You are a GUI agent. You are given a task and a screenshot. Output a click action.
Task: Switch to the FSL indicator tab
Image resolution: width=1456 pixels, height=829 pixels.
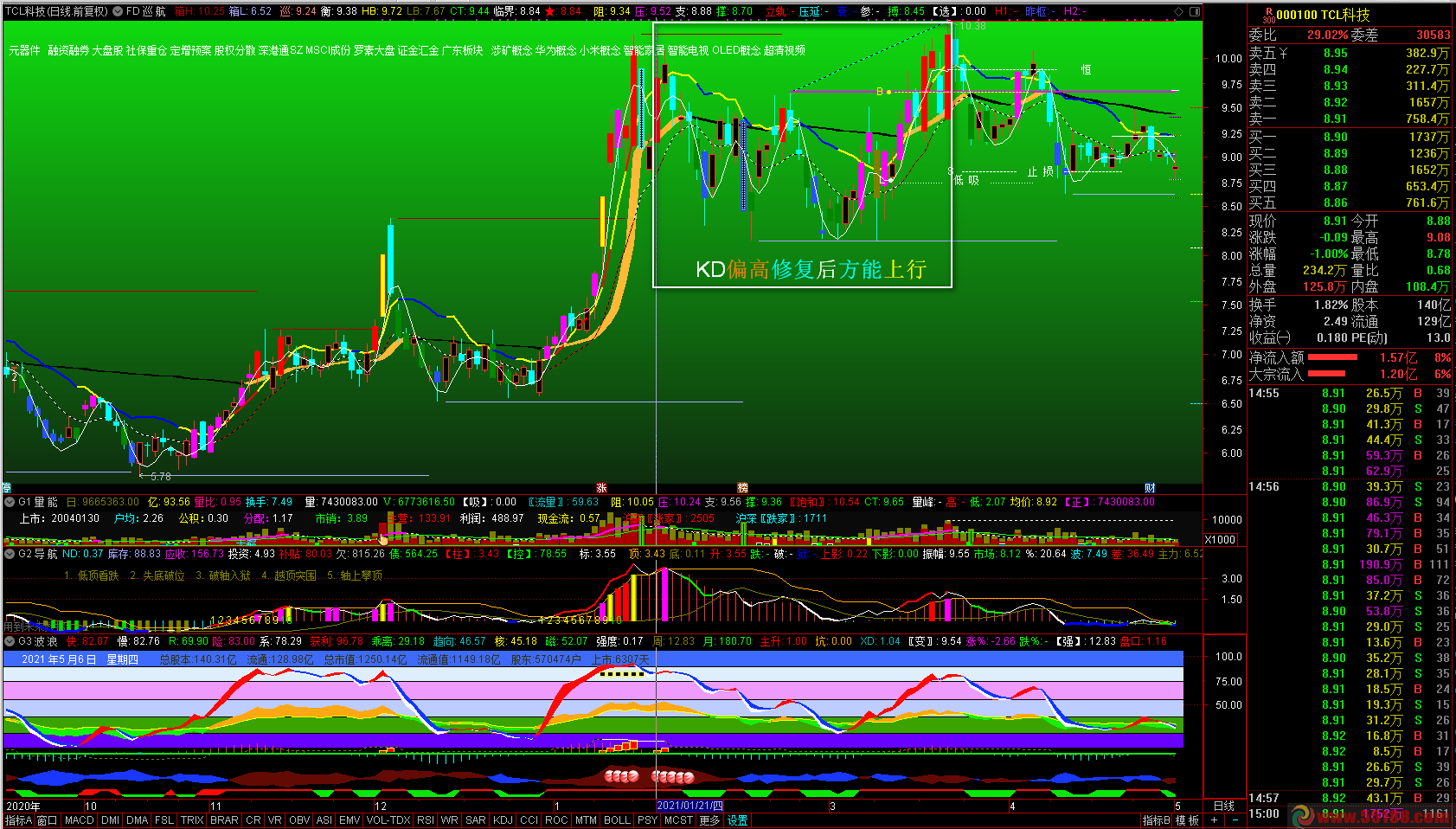164,820
